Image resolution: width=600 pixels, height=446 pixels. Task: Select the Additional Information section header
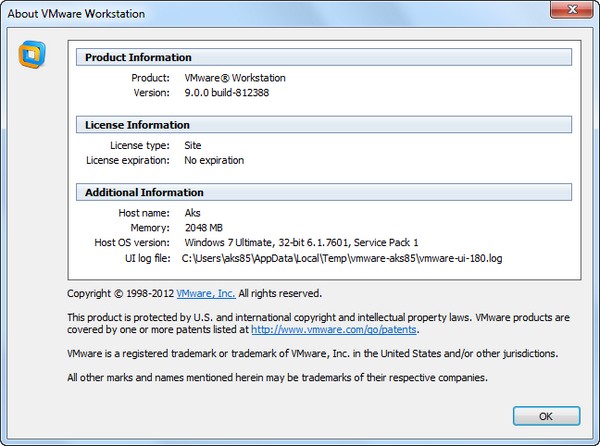pos(144,192)
